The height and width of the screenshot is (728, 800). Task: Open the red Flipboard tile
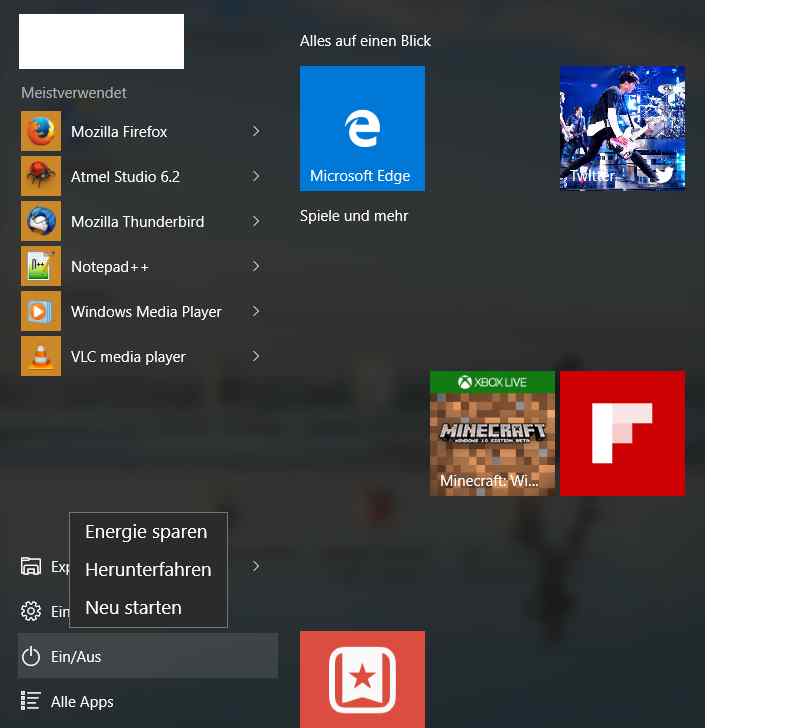[x=622, y=433]
